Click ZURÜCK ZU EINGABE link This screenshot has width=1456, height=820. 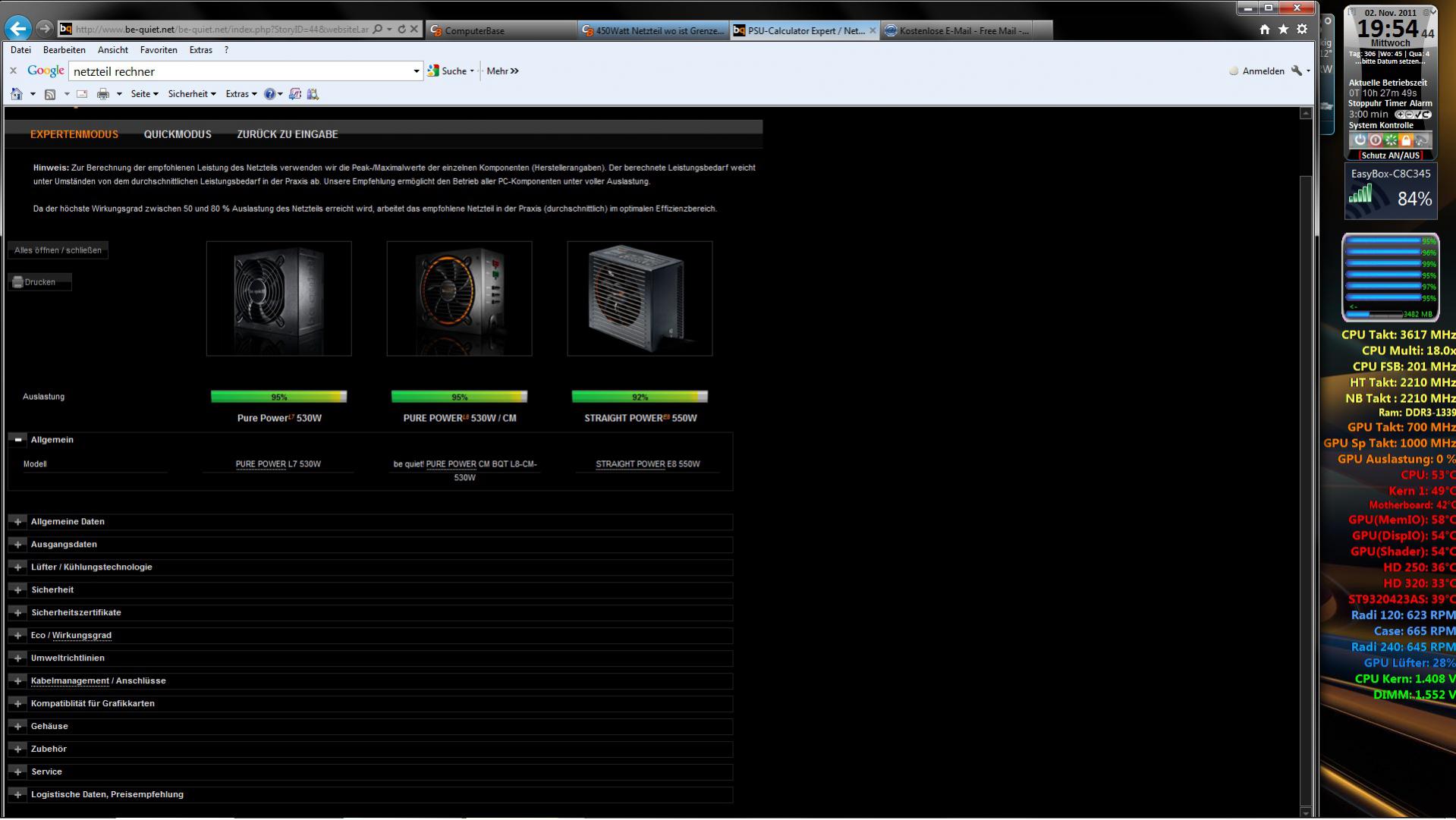coord(288,134)
